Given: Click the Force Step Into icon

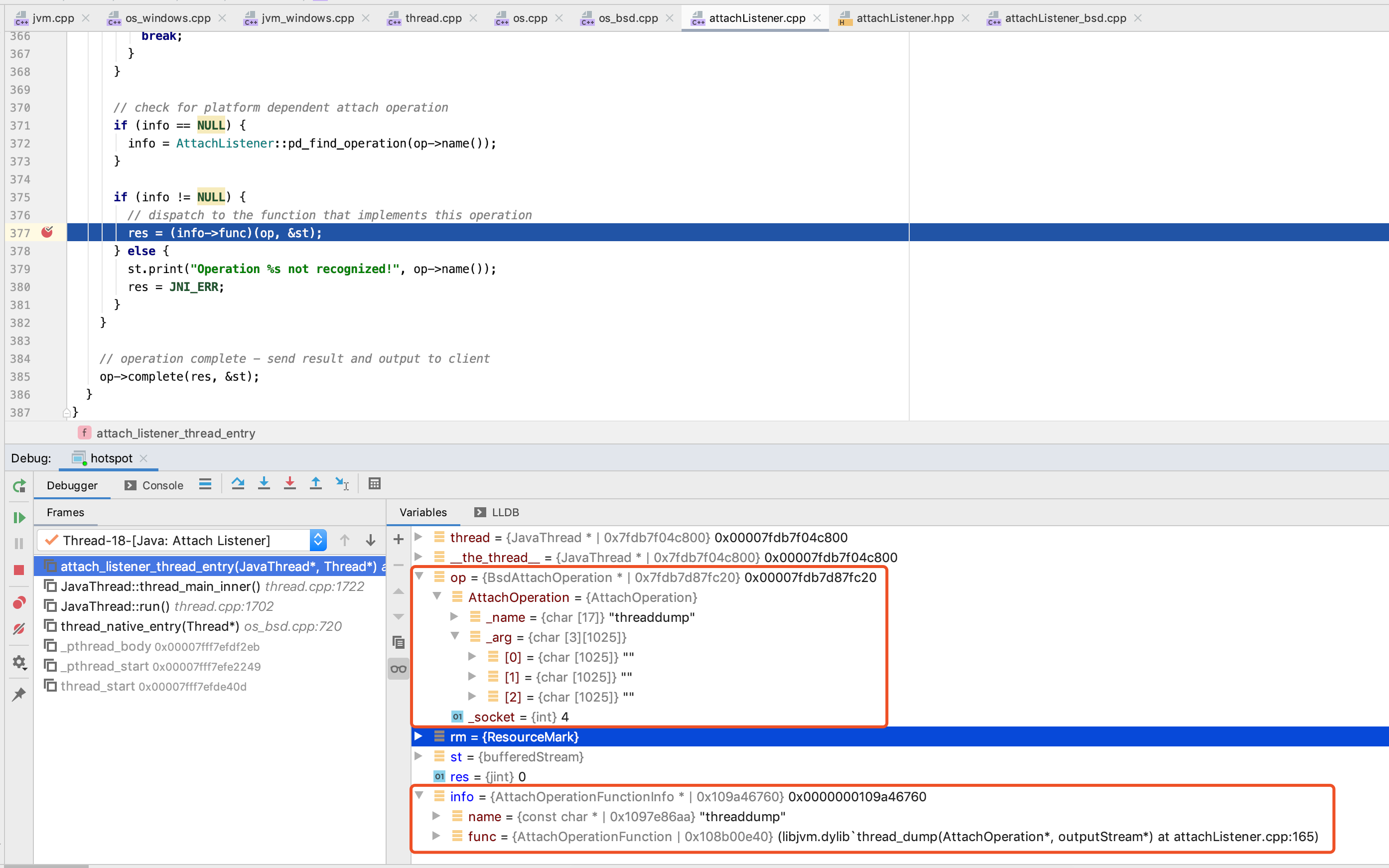Looking at the screenshot, I should click(290, 484).
